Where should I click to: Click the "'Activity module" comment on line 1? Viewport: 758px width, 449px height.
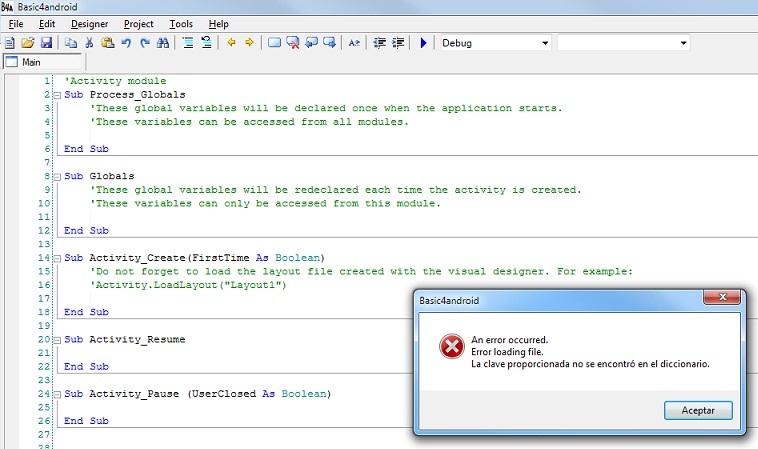click(x=115, y=81)
